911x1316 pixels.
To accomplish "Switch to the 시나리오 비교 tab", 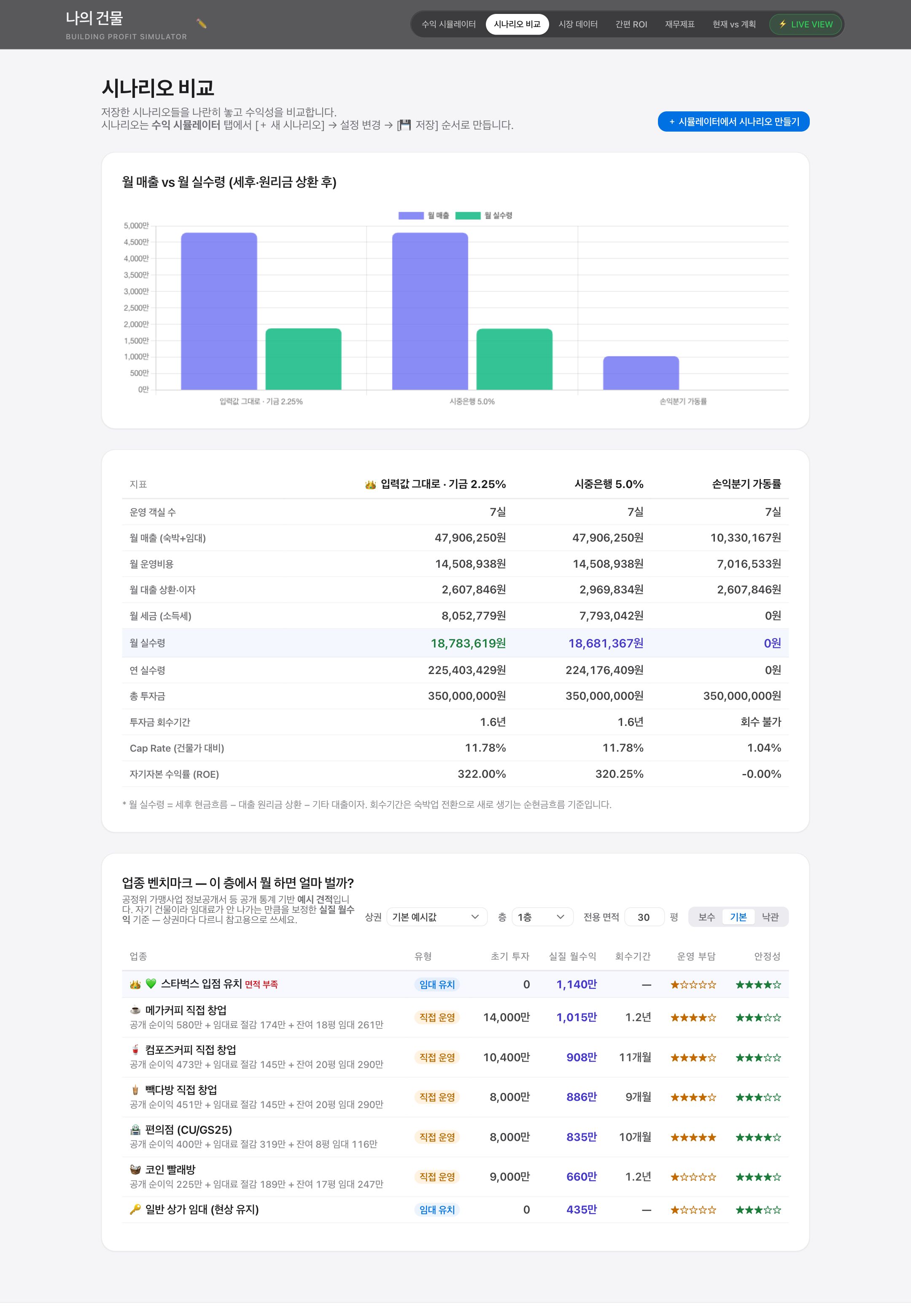I will 517,24.
